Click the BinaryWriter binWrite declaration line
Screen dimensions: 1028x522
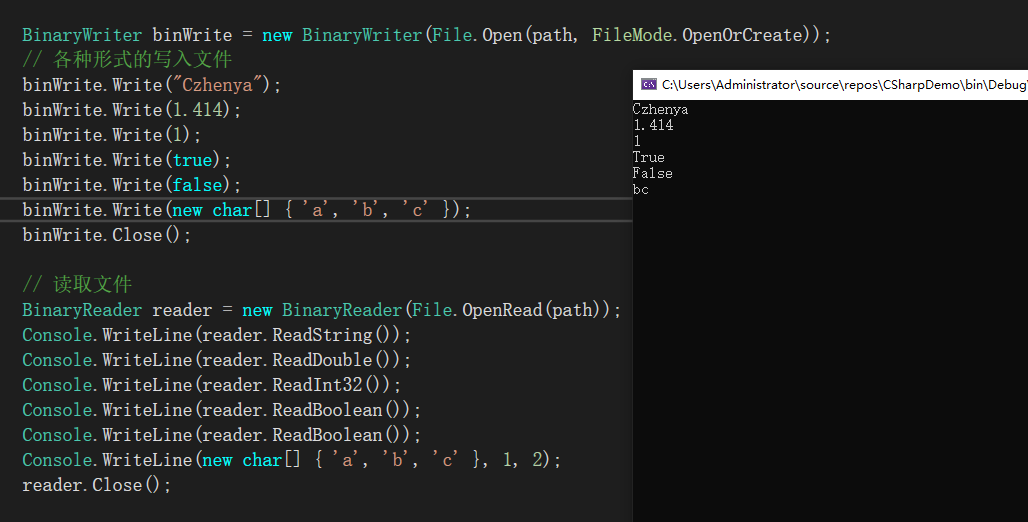[x=427, y=35]
